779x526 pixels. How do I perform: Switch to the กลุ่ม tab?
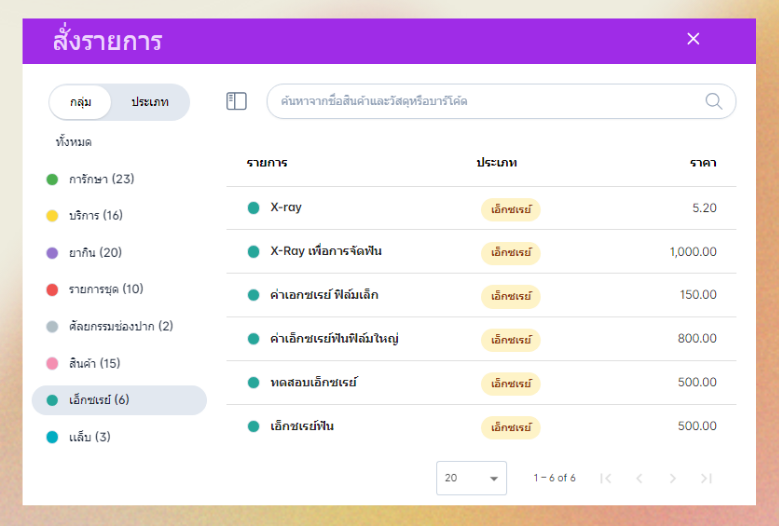[80, 102]
